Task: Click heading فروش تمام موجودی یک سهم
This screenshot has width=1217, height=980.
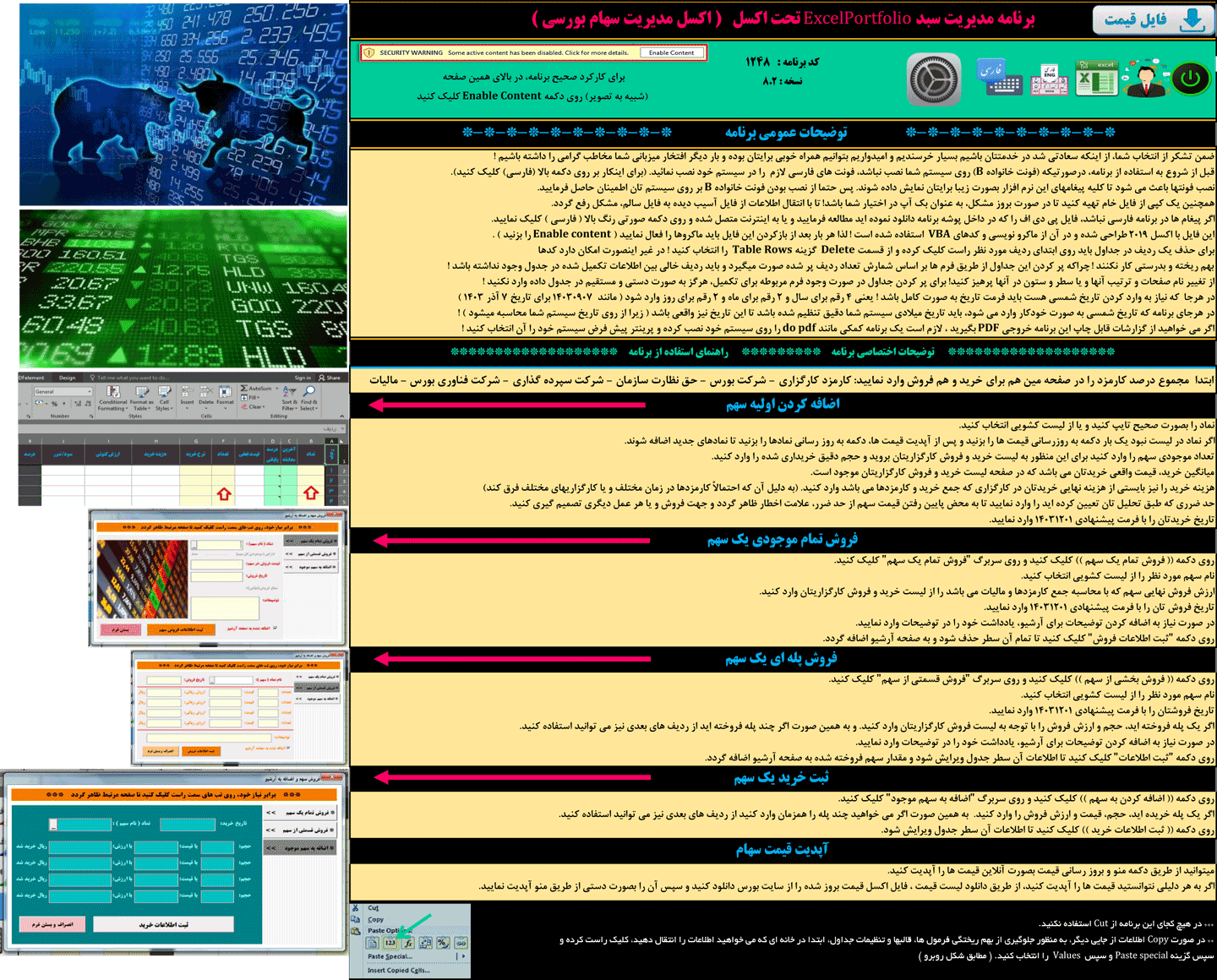Action: 783,539
